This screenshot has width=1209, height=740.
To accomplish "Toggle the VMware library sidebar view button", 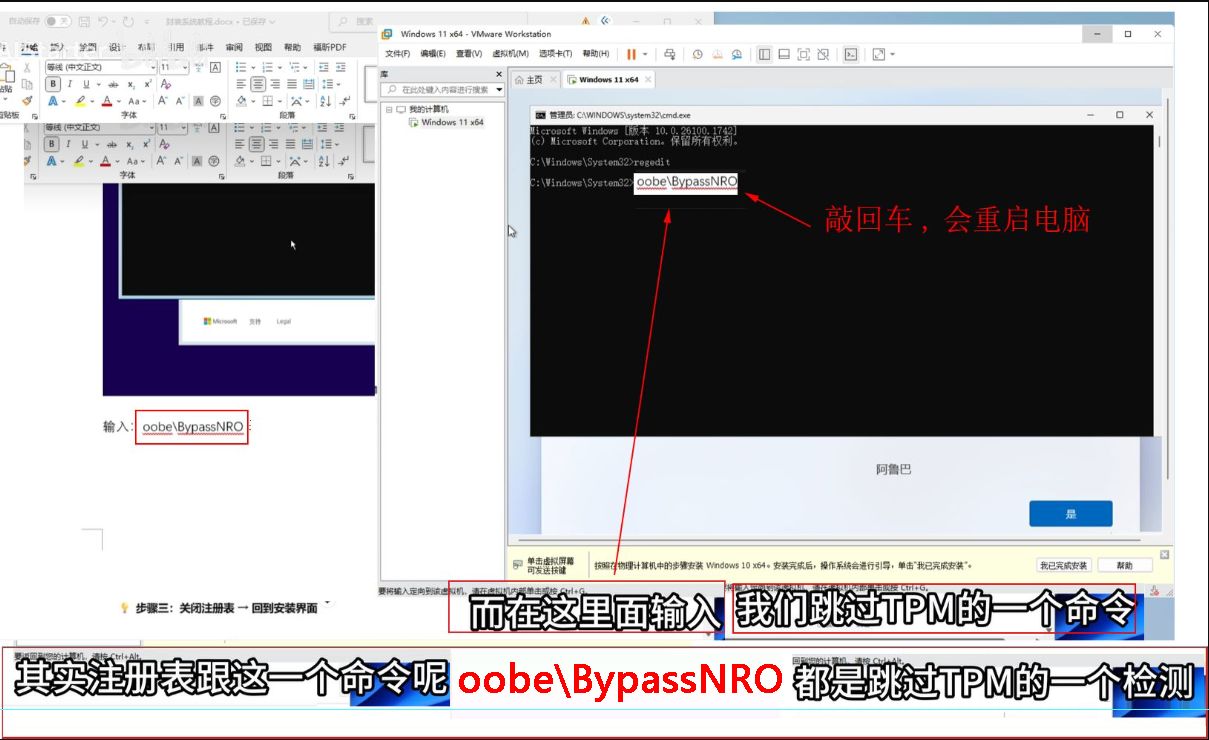I will 765,54.
